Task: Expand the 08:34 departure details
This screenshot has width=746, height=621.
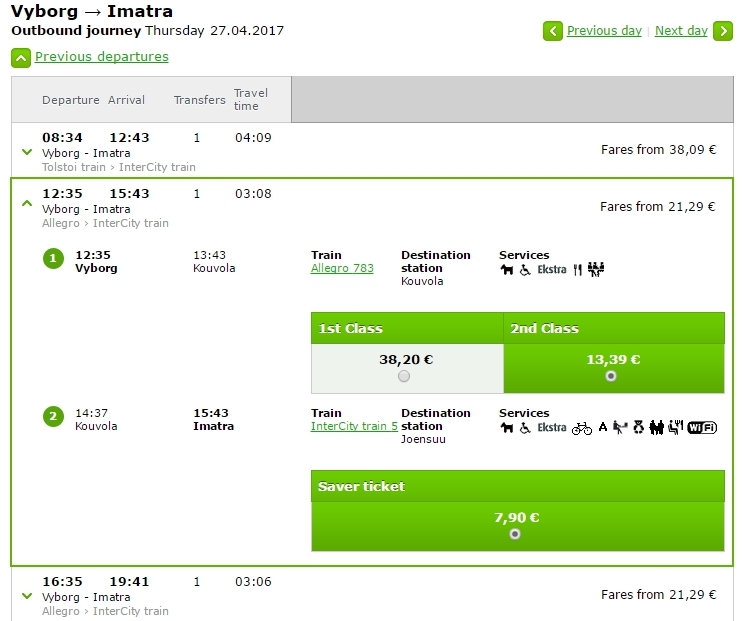Action: [27, 152]
